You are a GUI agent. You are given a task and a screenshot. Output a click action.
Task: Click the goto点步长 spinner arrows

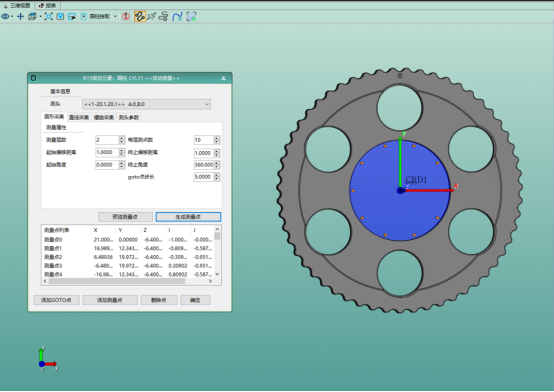pyautogui.click(x=217, y=177)
